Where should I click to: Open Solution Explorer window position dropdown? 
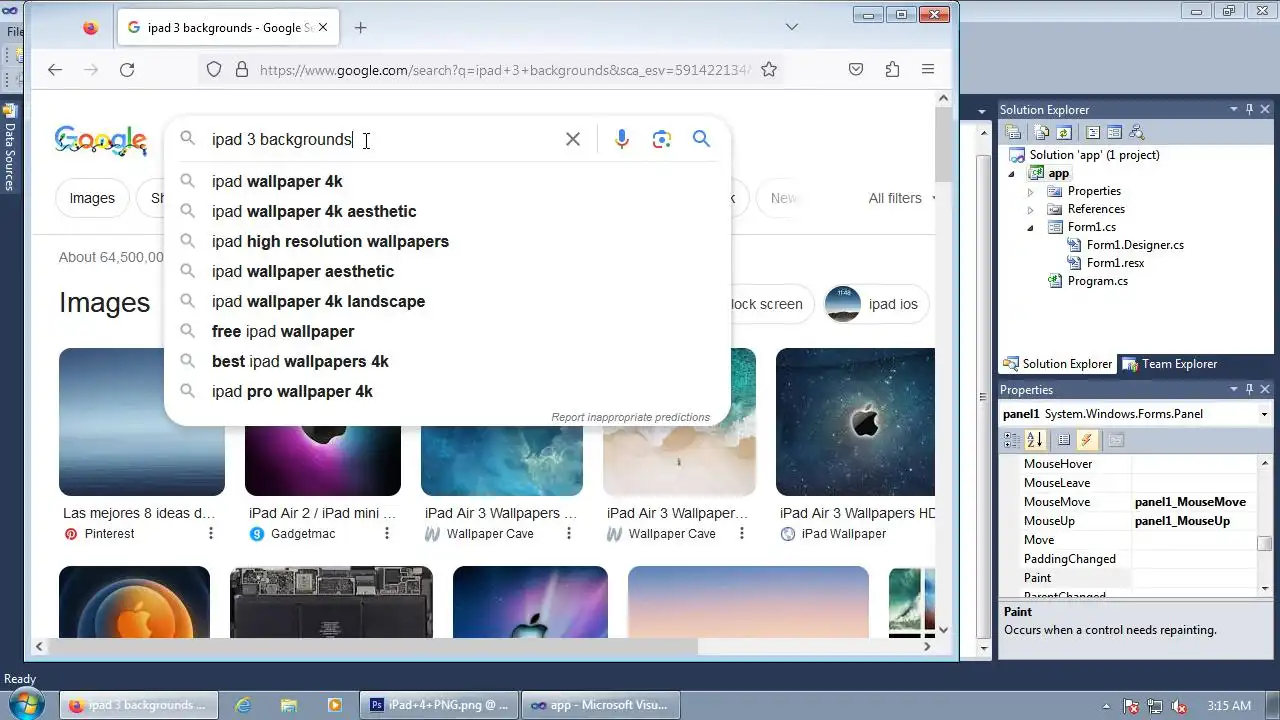point(1234,109)
